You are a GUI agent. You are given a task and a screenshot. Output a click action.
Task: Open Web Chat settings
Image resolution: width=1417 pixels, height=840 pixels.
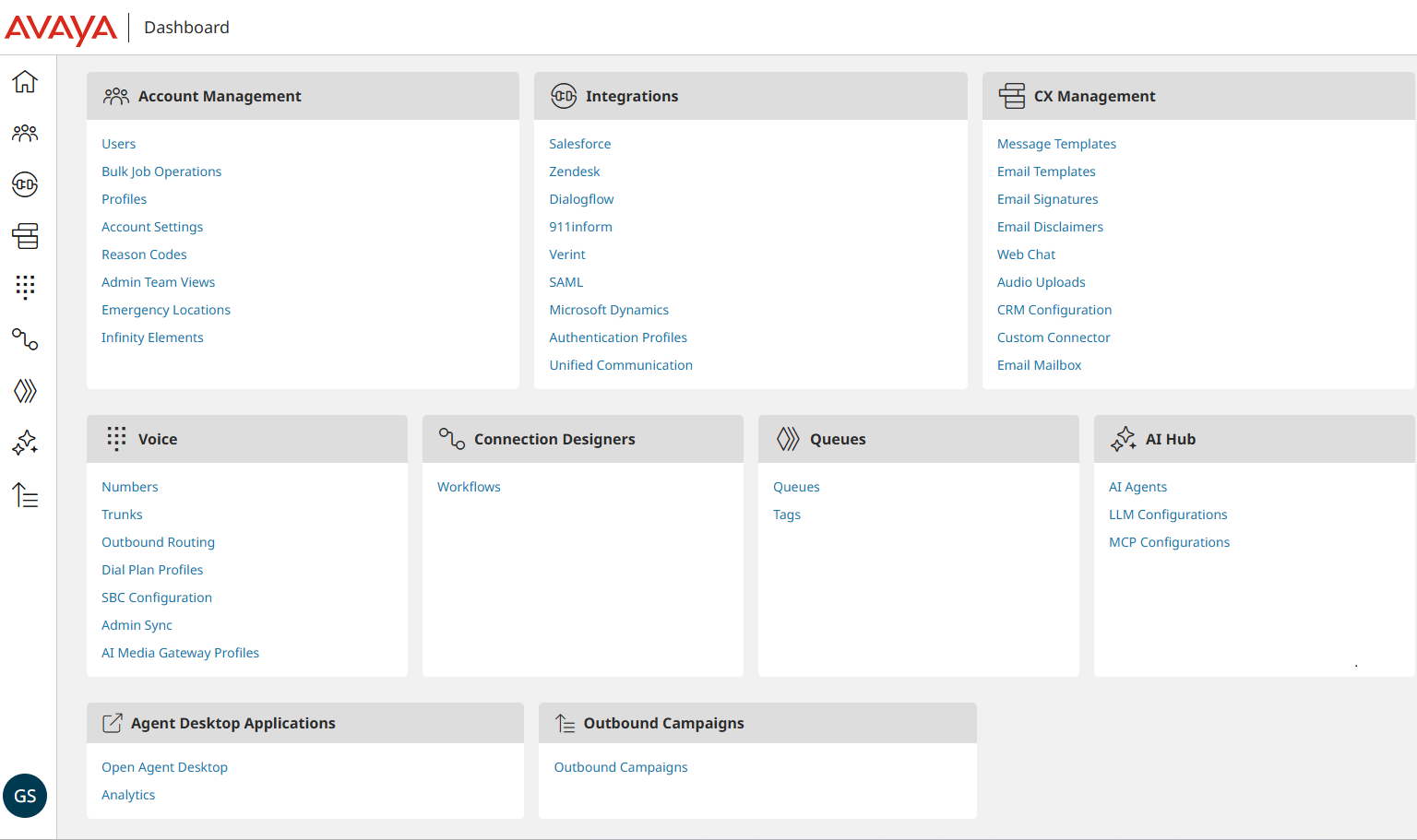(x=1026, y=254)
